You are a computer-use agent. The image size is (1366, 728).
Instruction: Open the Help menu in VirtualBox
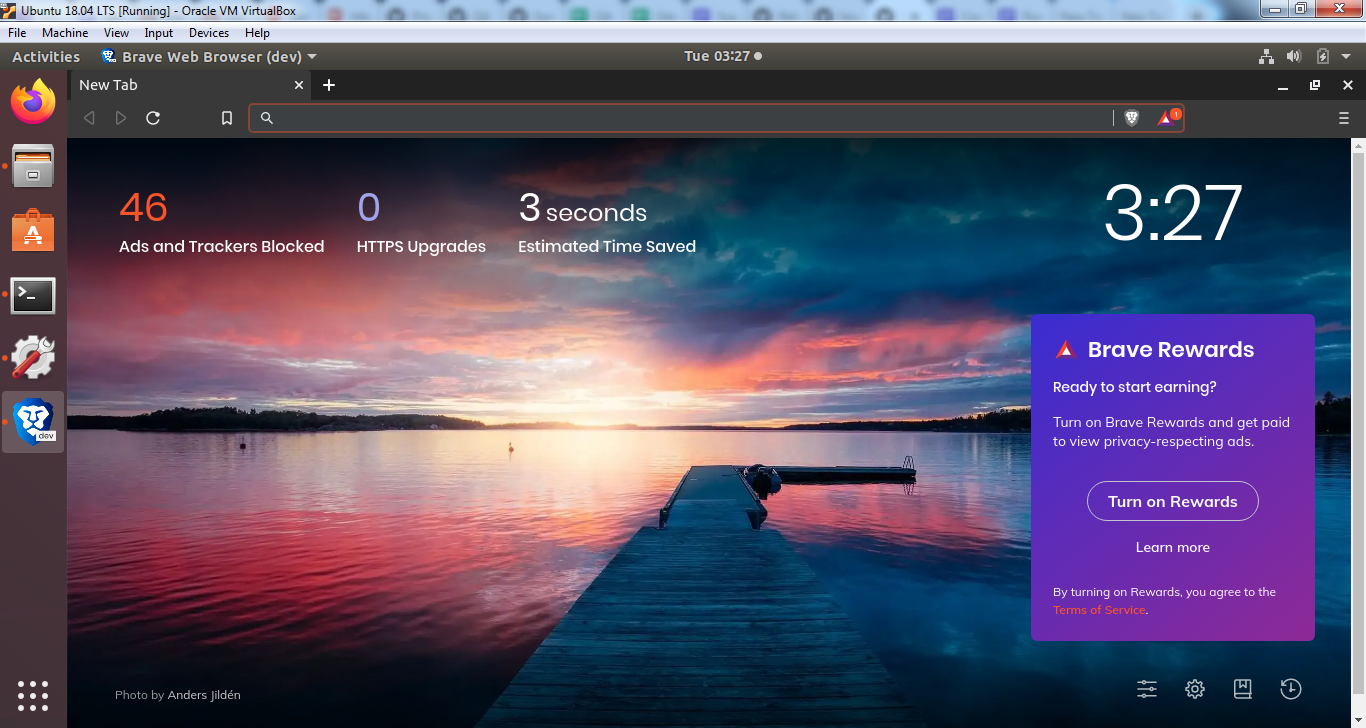tap(257, 33)
